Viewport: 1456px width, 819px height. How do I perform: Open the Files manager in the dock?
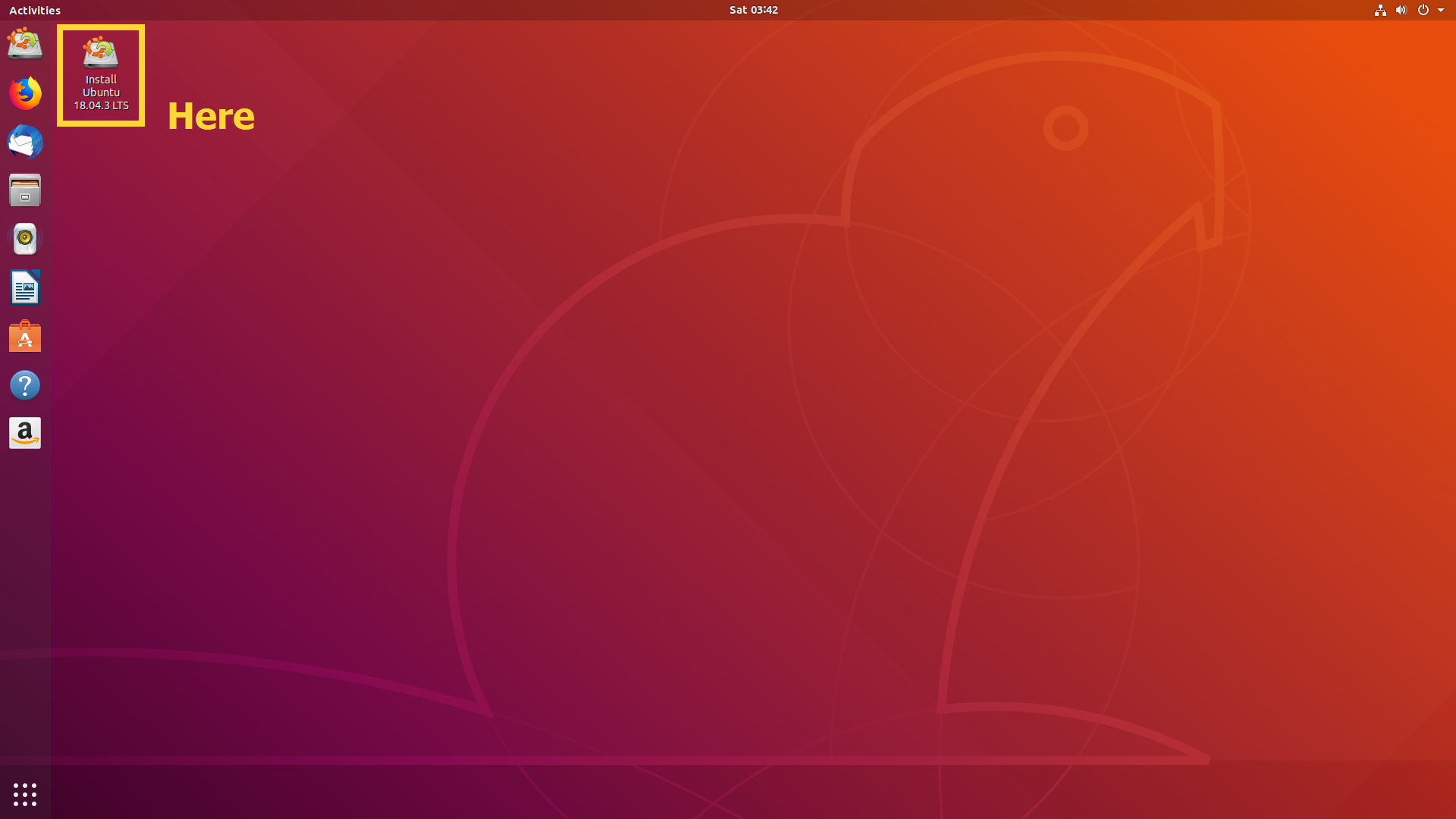coord(25,190)
